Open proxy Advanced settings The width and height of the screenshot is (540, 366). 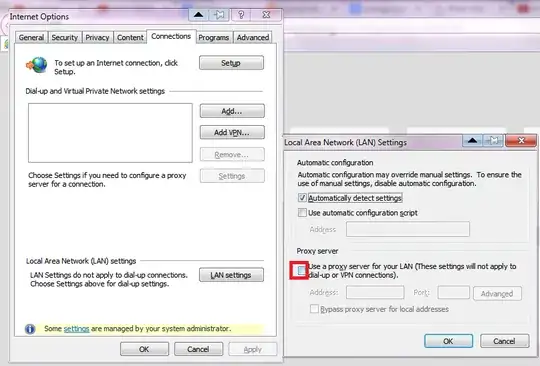[x=497, y=294]
